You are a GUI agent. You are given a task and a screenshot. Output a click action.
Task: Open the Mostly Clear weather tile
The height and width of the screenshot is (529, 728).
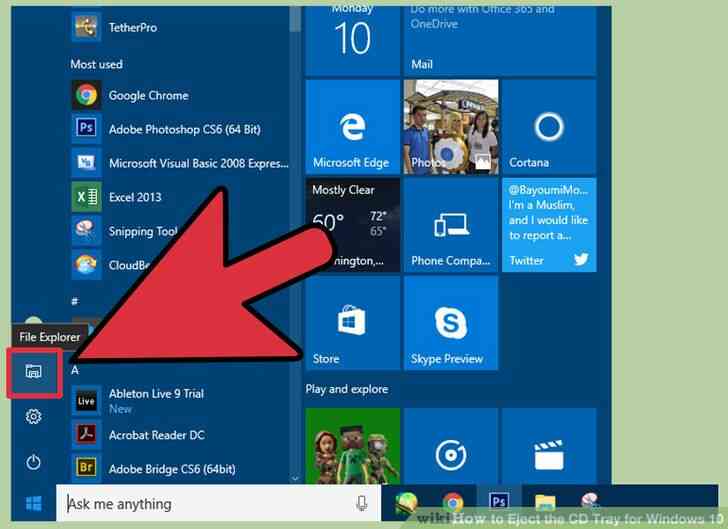[352, 225]
